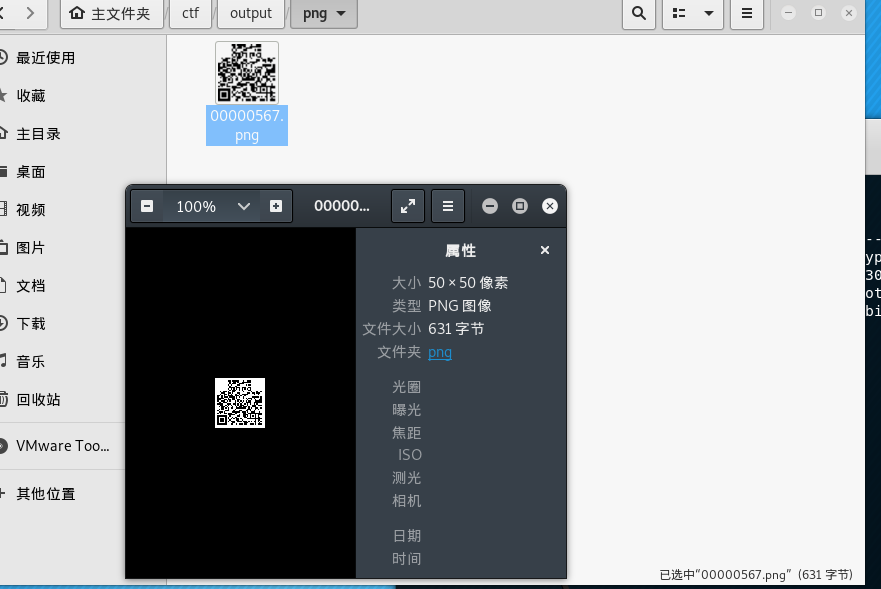Switch file manager to list view icon
This screenshot has height=589, width=881.
(679, 13)
